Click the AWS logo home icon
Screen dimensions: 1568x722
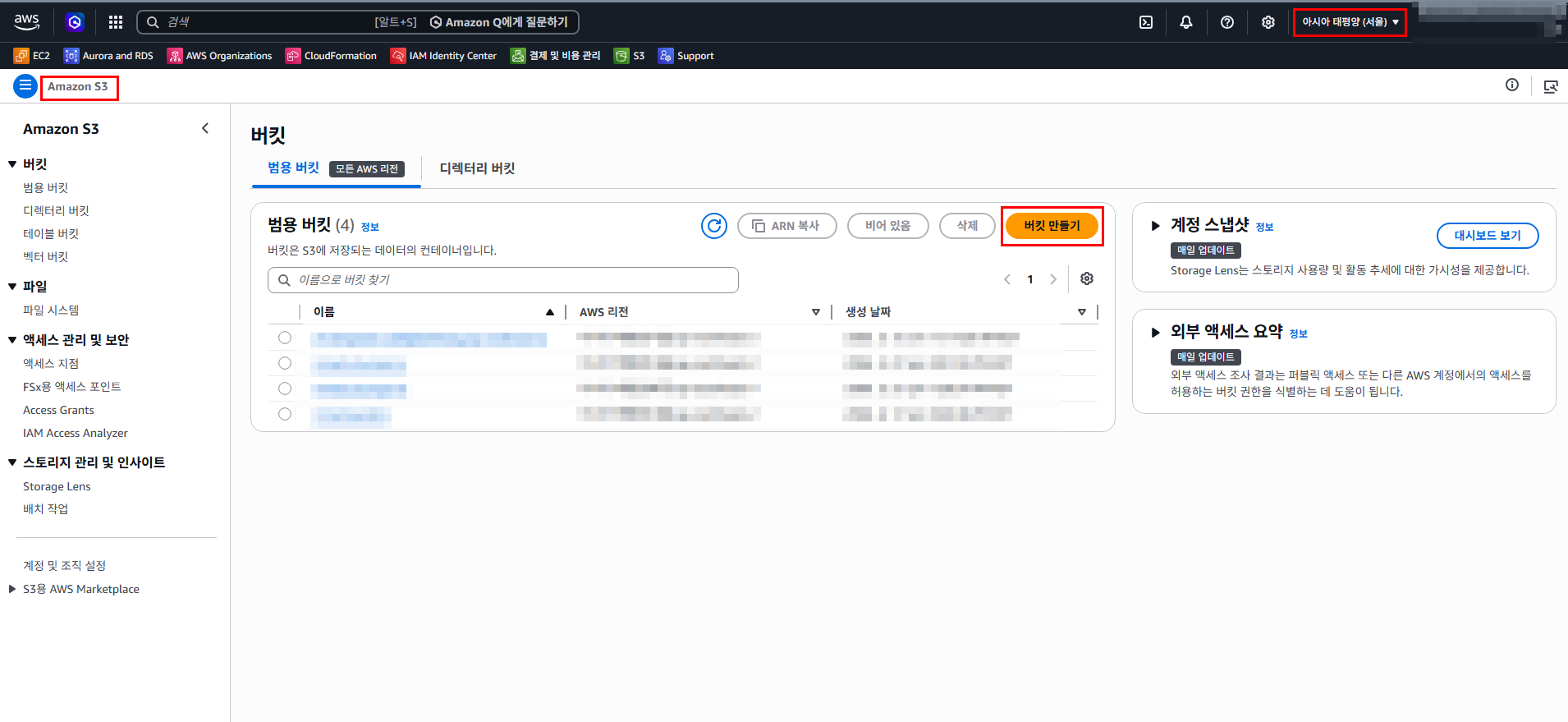(27, 22)
